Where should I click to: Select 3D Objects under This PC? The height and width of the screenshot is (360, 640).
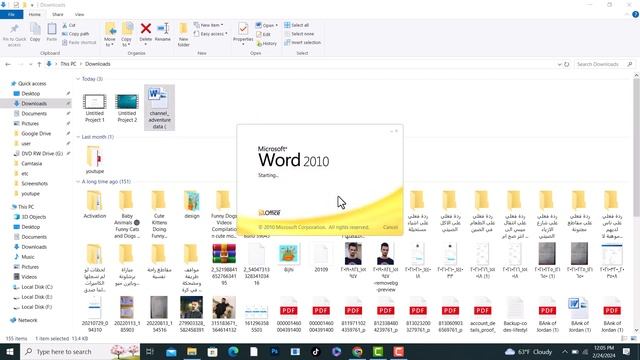click(33, 217)
